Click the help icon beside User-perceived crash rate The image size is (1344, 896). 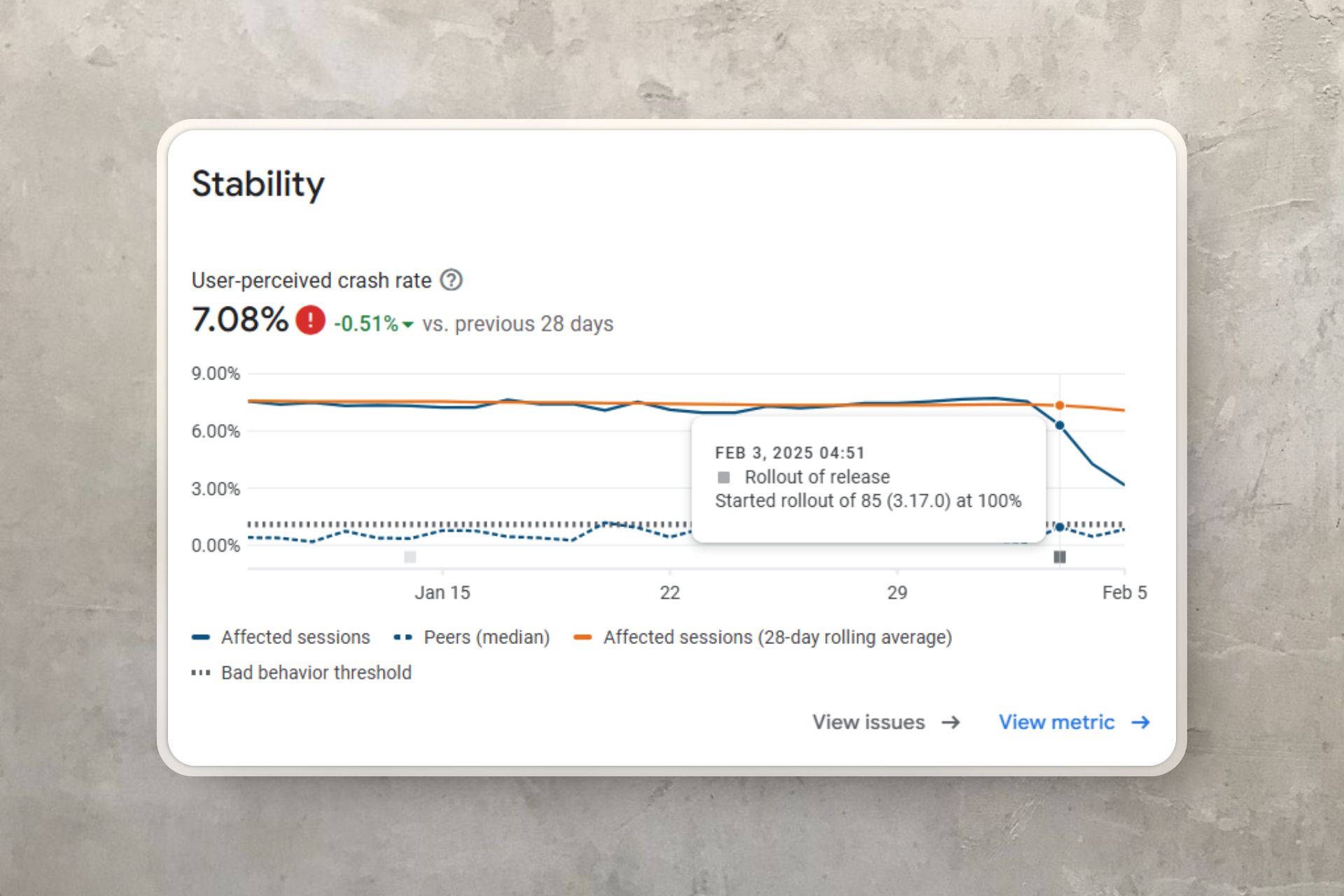451,280
